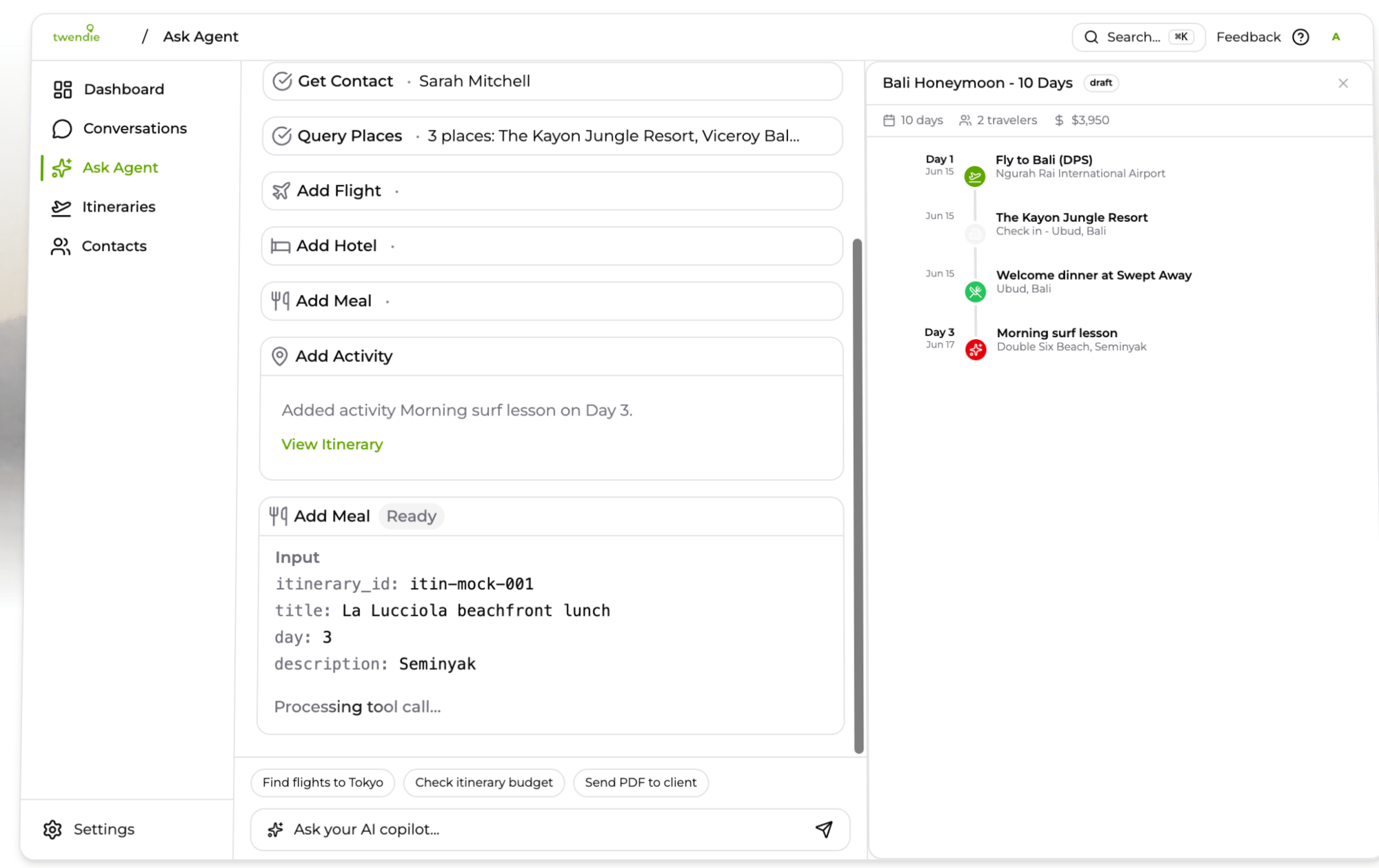Click the draft status badge
1379x868 pixels.
[1101, 83]
